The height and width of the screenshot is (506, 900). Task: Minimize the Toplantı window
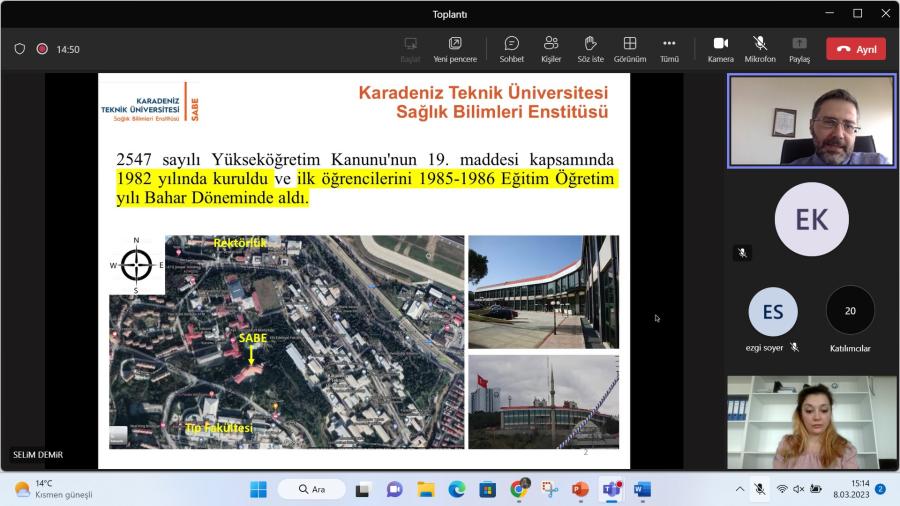coord(829,13)
